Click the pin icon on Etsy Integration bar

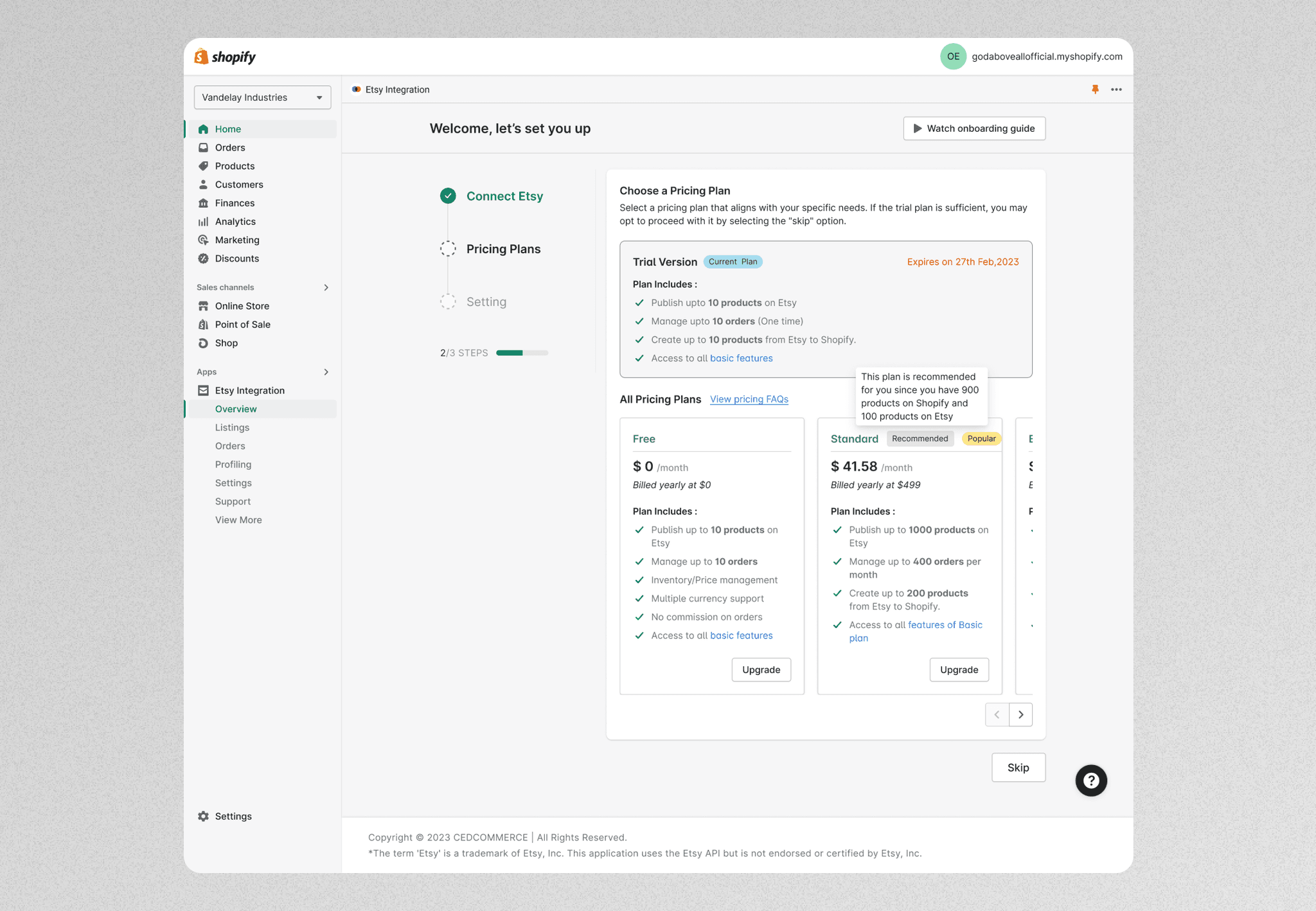click(x=1095, y=89)
